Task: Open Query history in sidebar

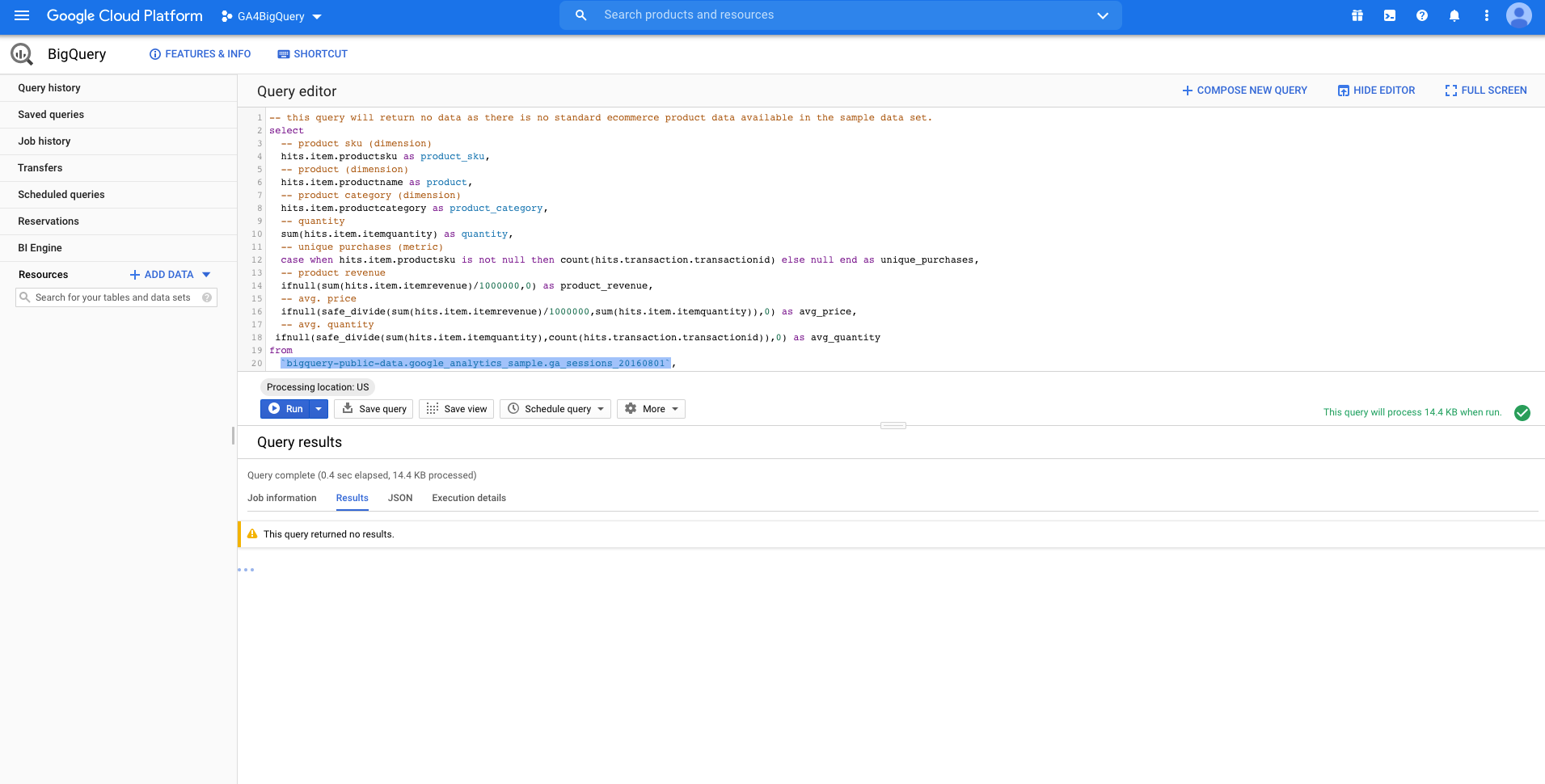Action: [x=118, y=88]
